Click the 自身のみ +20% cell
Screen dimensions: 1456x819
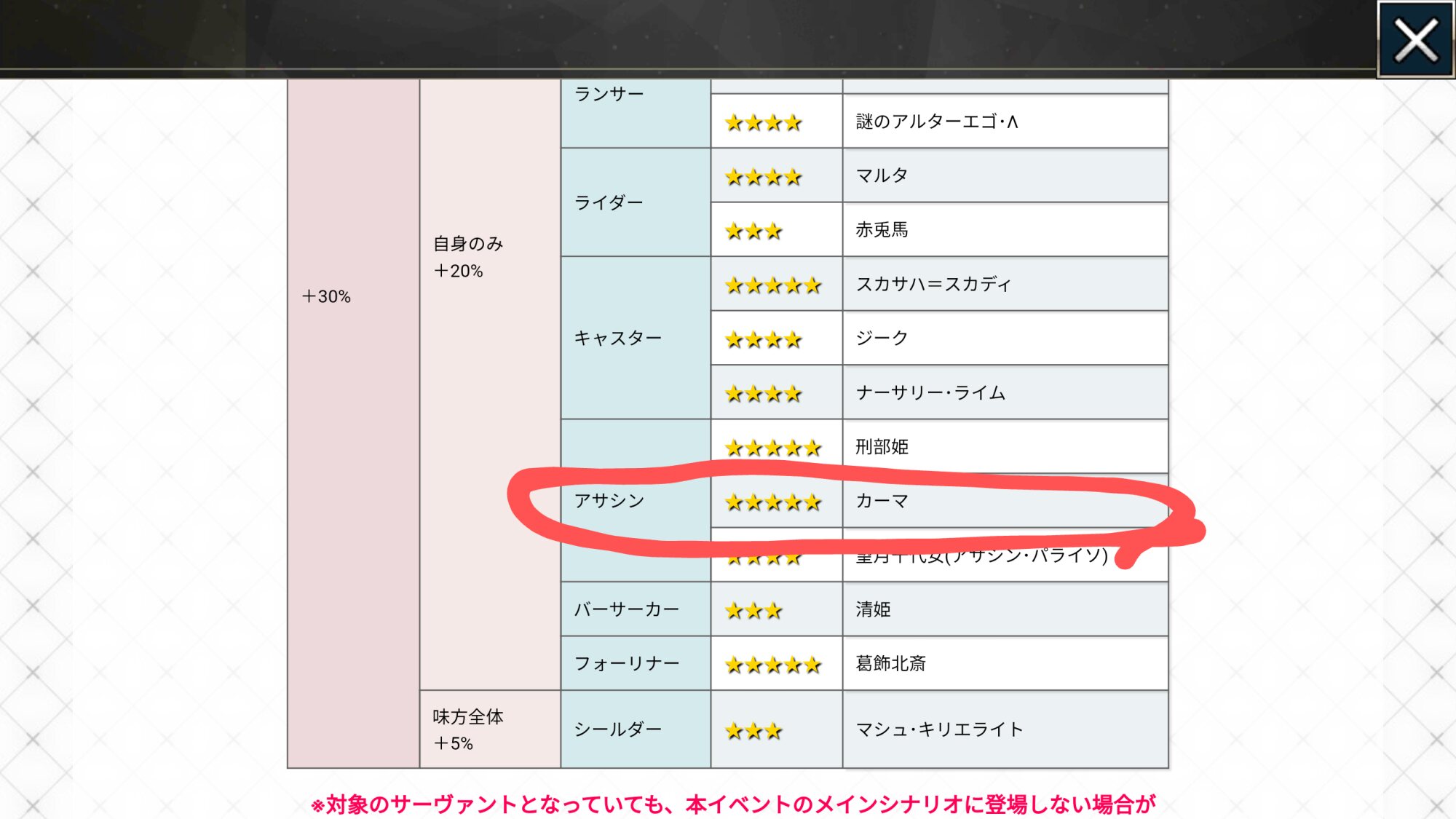(467, 257)
